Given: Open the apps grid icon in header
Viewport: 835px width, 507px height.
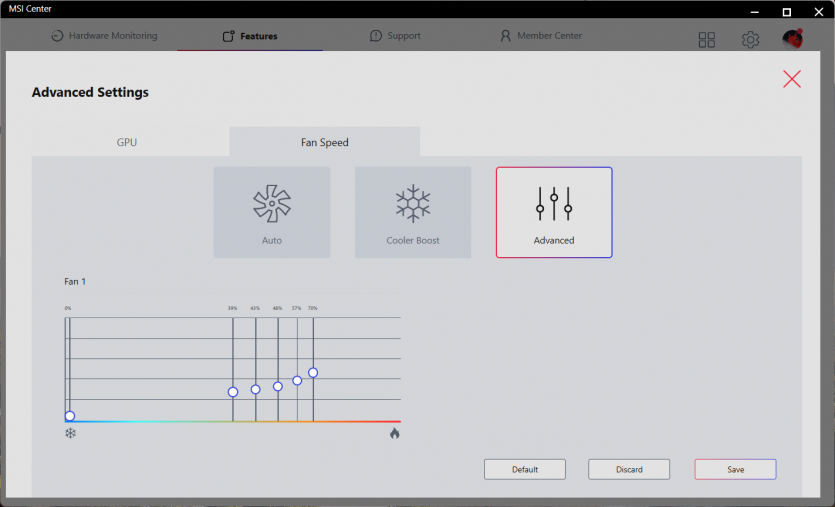Looking at the screenshot, I should (707, 39).
